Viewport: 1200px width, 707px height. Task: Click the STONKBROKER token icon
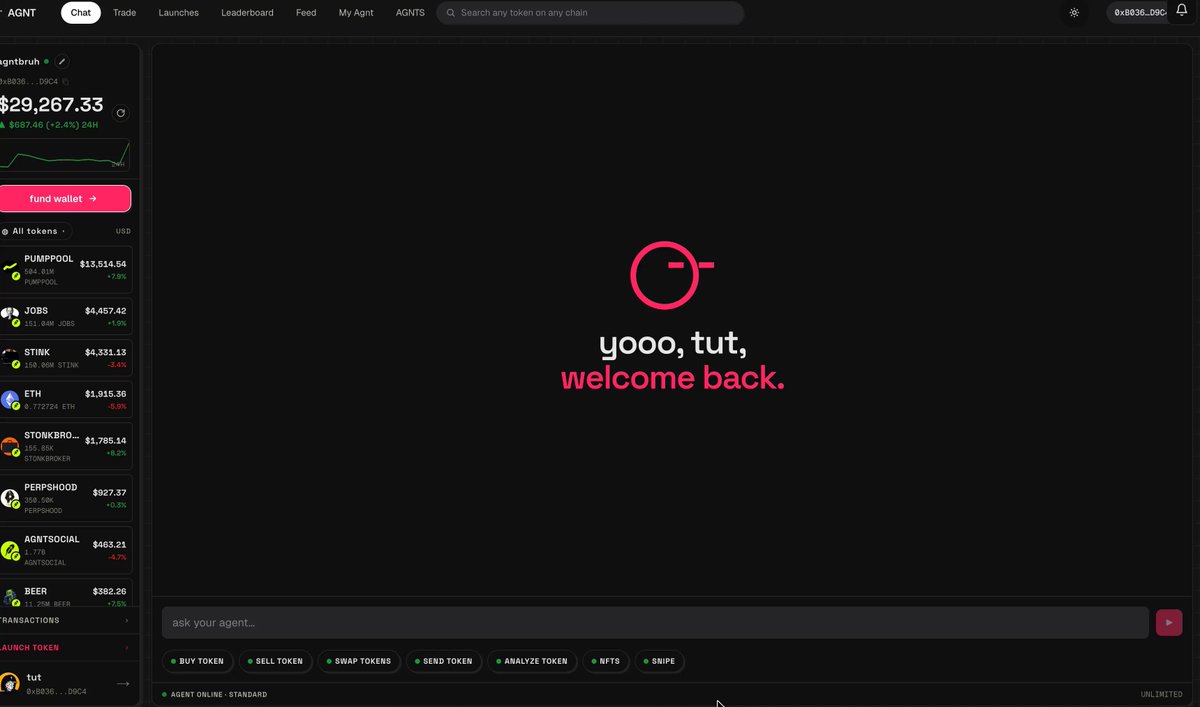(11, 446)
